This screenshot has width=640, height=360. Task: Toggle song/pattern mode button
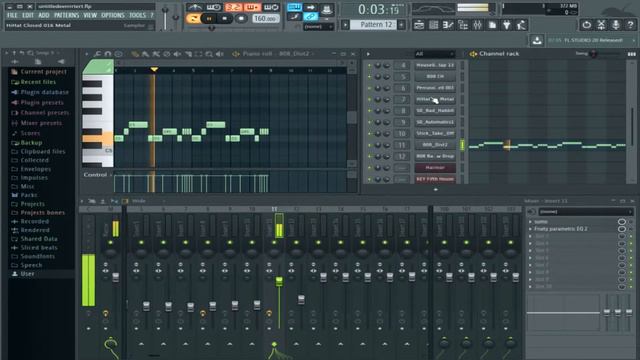193,18
